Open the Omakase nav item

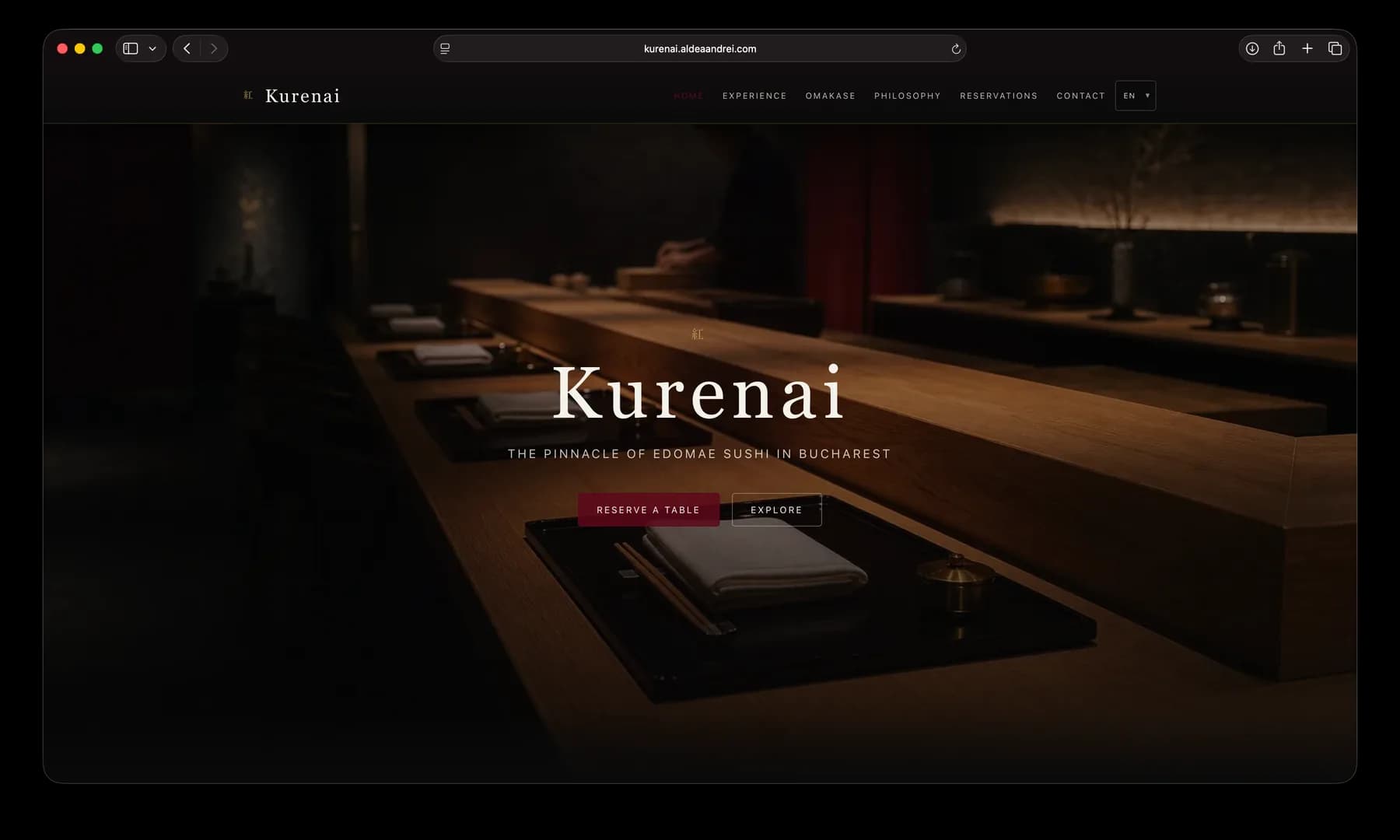[831, 96]
